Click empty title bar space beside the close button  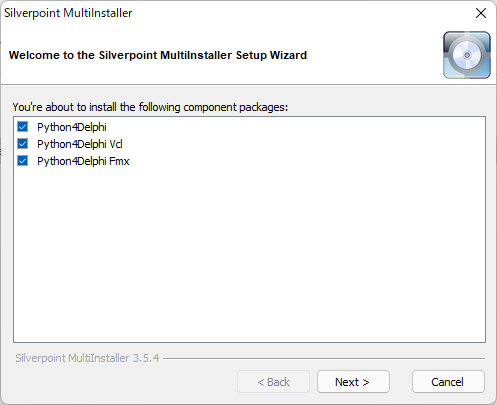300,13
